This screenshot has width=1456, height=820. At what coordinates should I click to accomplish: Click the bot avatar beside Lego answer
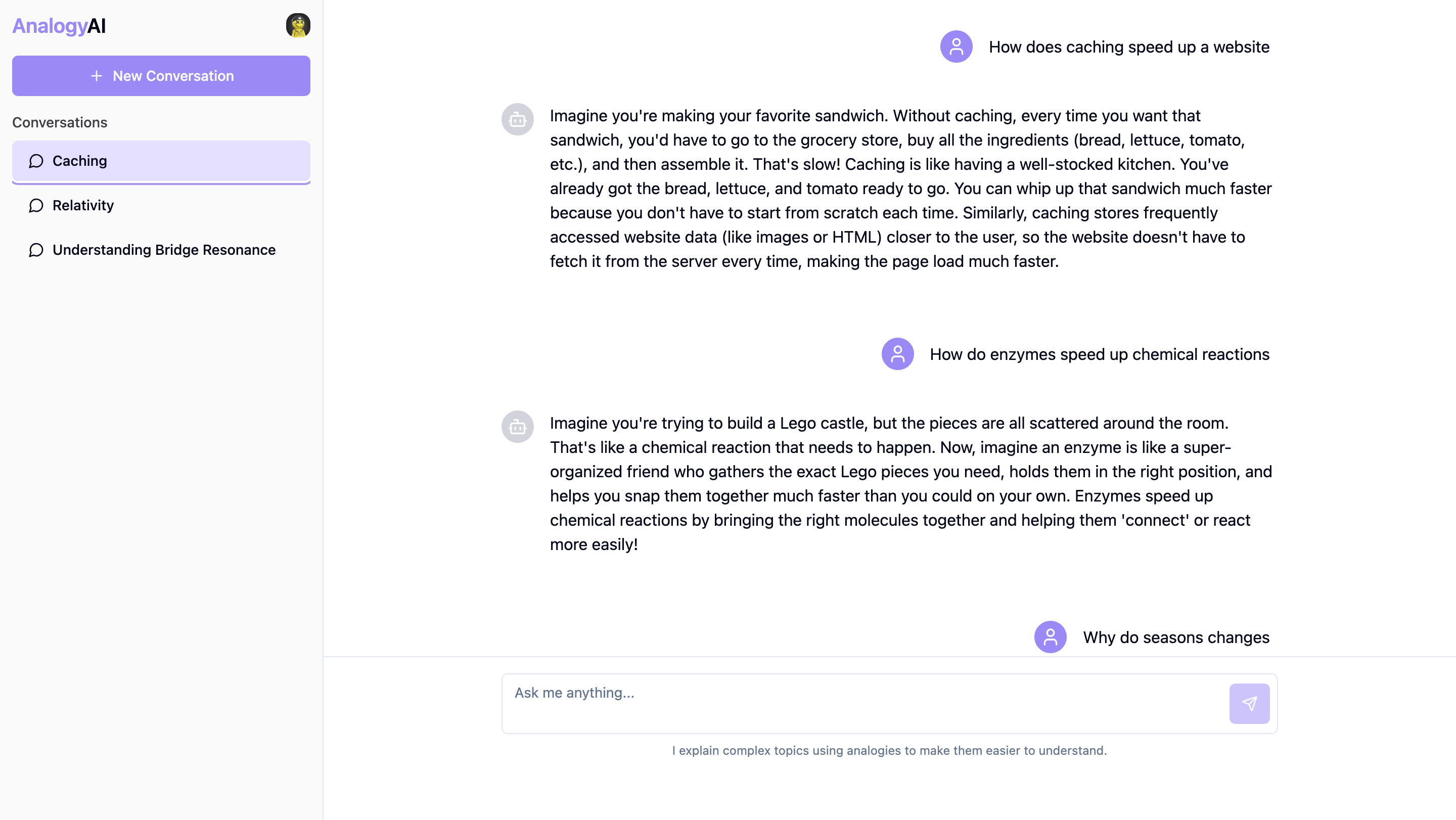click(x=517, y=427)
